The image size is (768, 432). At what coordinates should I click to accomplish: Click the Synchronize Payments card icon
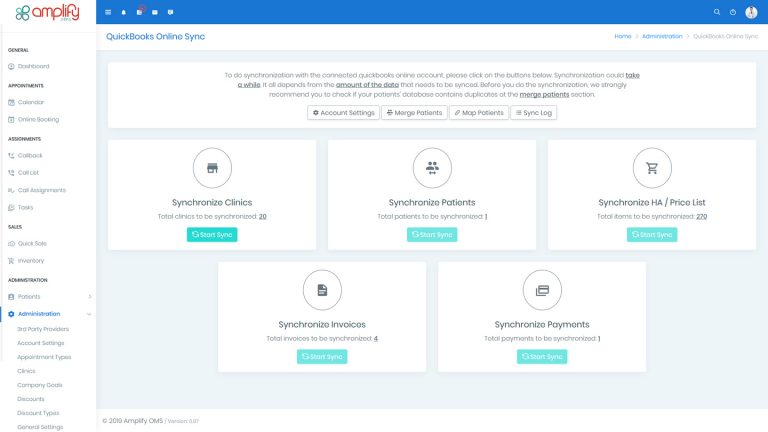click(542, 290)
